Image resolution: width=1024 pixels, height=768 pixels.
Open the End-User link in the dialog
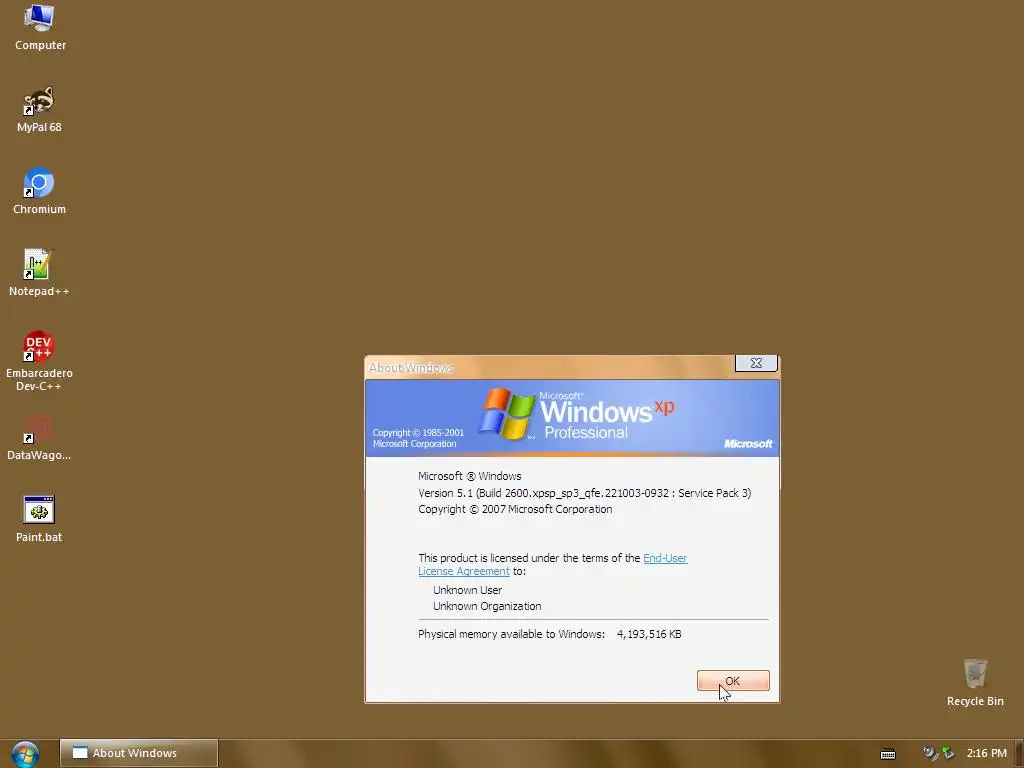click(x=665, y=558)
